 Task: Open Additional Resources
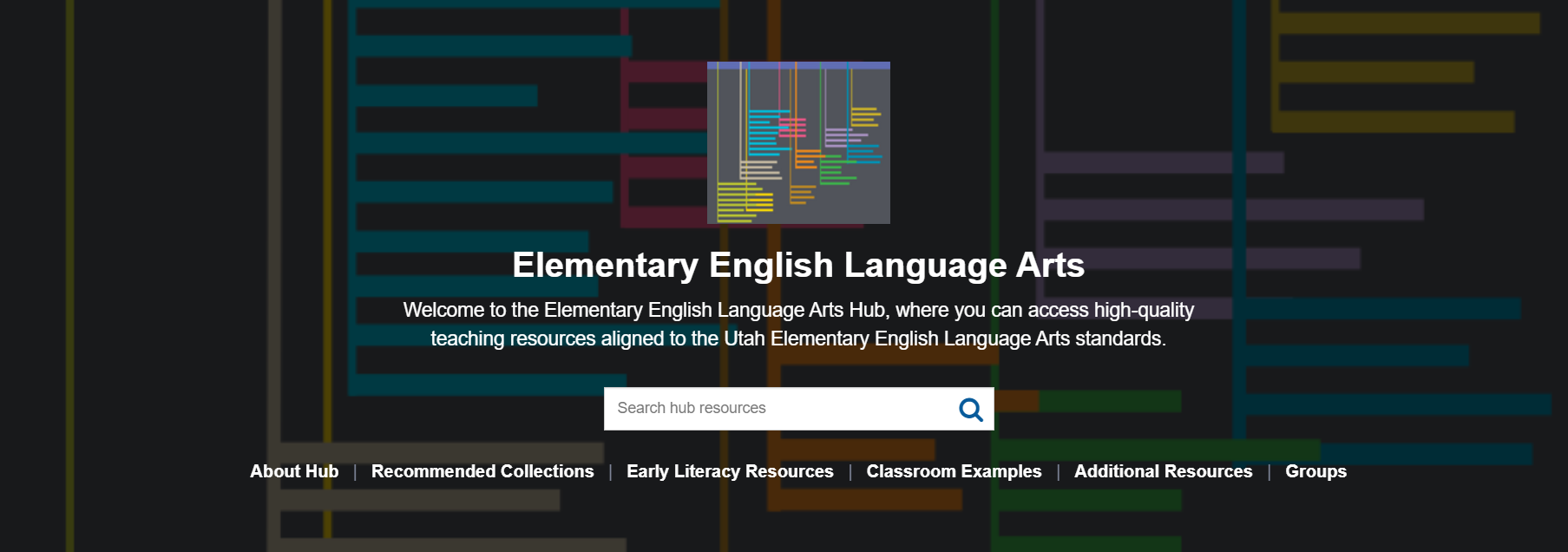tap(1163, 471)
